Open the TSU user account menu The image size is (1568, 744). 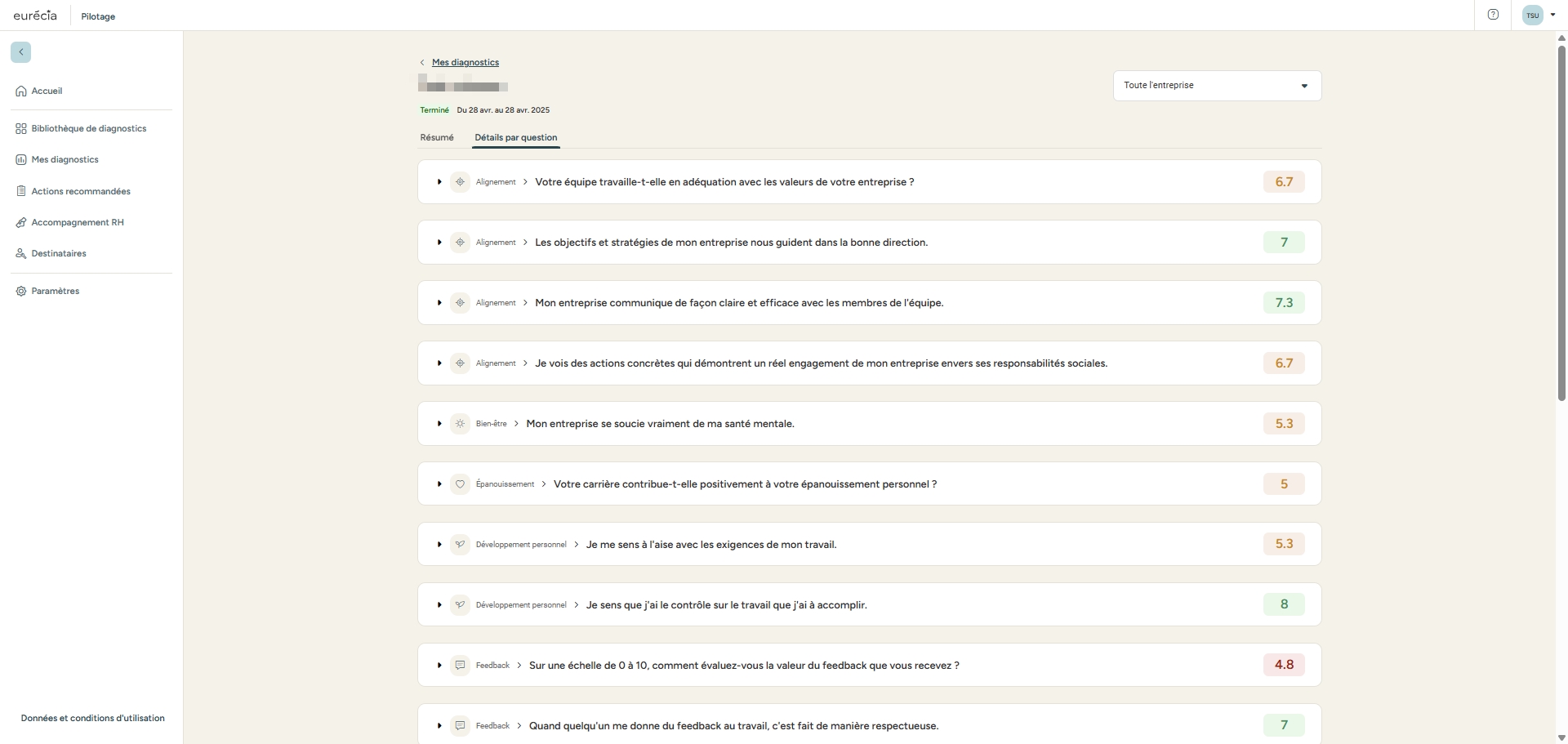[1539, 15]
